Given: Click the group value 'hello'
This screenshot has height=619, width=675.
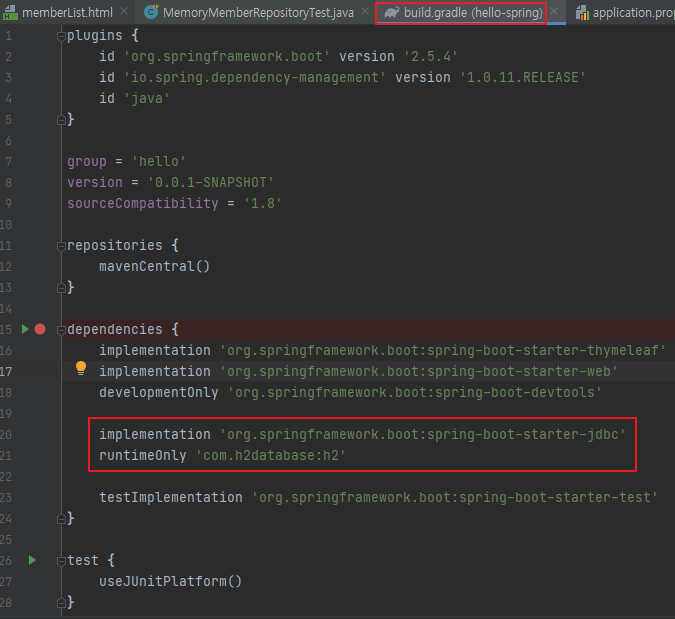Looking at the screenshot, I should point(158,161).
